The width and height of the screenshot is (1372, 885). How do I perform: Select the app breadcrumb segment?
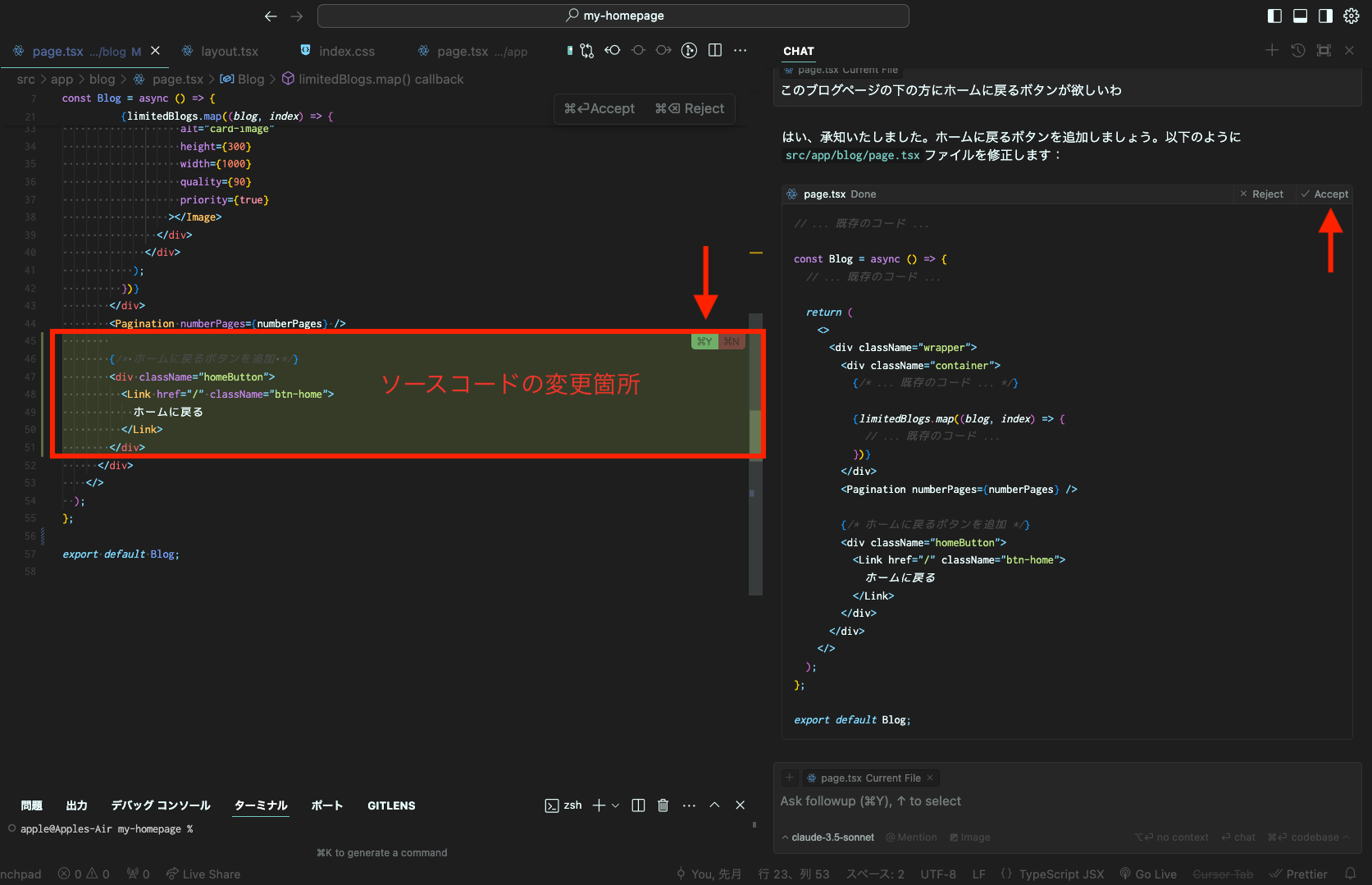[x=62, y=80]
